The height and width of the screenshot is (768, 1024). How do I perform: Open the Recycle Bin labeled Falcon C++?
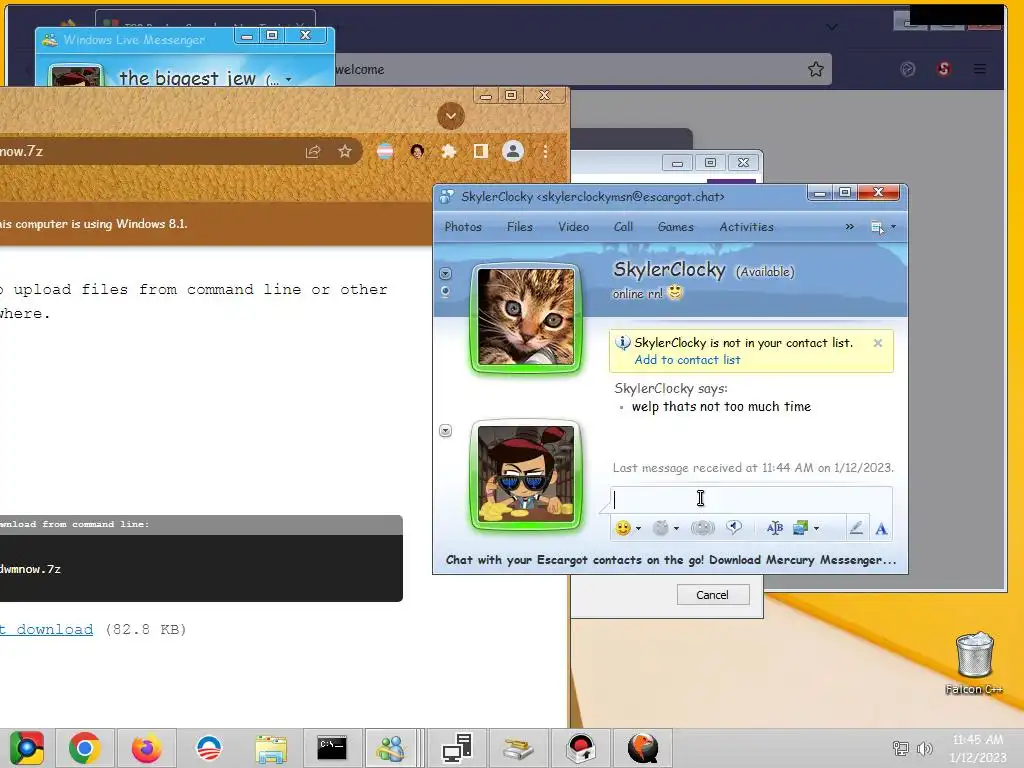click(x=974, y=662)
